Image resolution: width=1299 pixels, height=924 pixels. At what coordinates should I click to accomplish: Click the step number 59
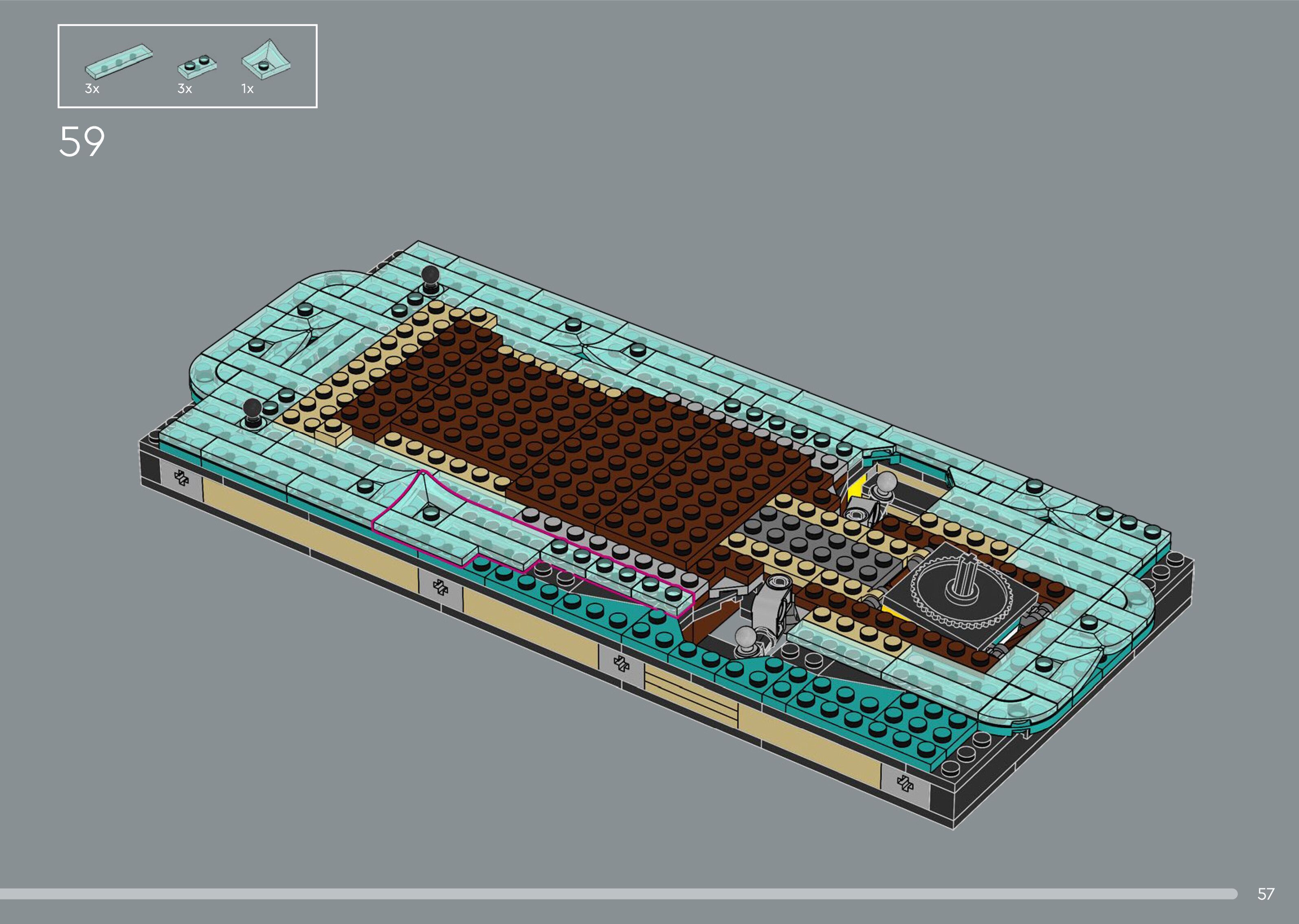pos(82,142)
